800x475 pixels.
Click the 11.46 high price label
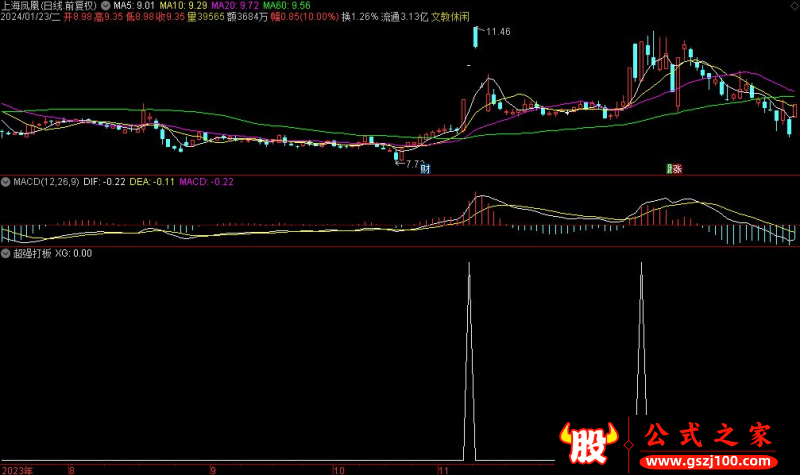coord(497,32)
